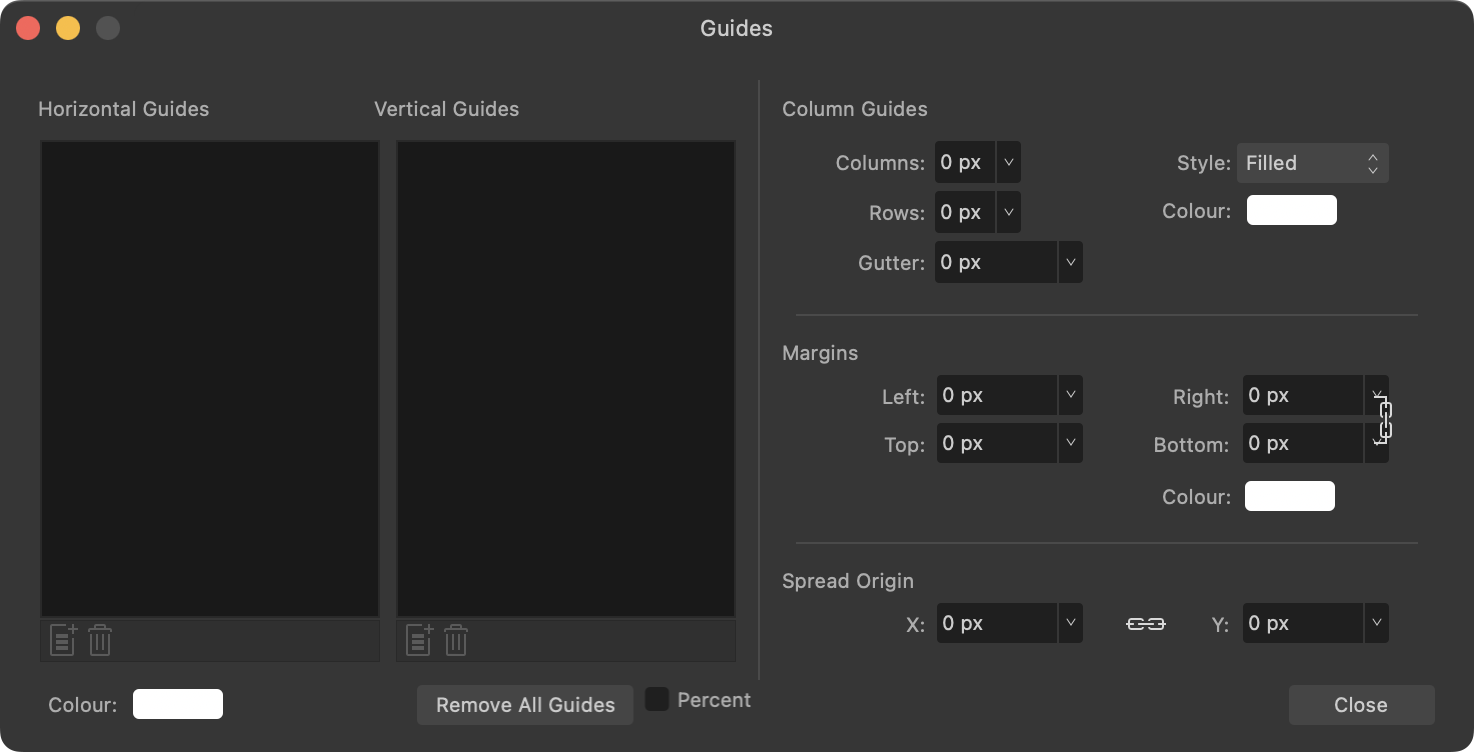The height and width of the screenshot is (752, 1474).
Task: Enable the Percent checkbox
Action: click(658, 699)
